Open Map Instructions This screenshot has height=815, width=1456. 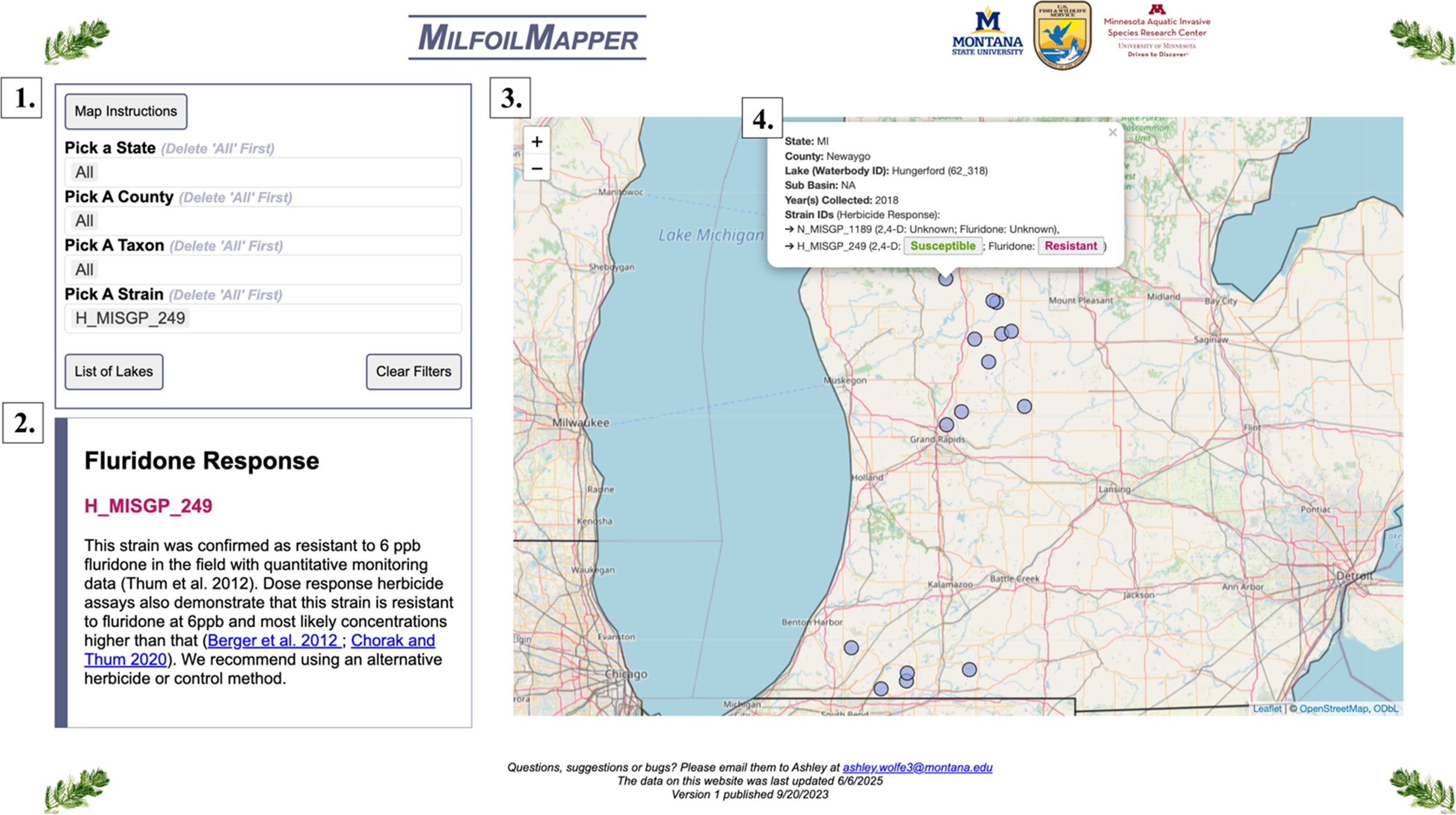pyautogui.click(x=126, y=111)
